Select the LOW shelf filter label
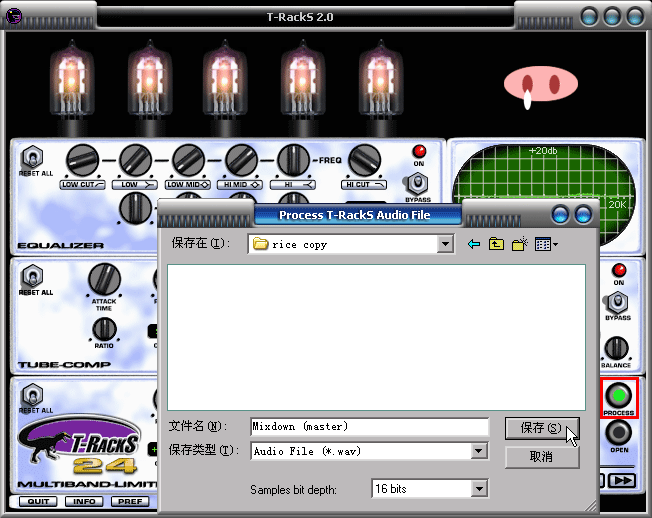 click(135, 185)
